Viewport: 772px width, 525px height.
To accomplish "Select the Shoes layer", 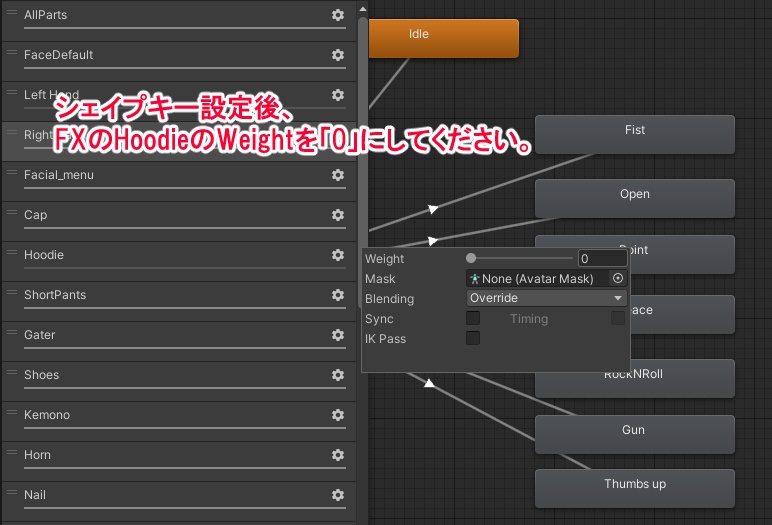I will point(179,381).
